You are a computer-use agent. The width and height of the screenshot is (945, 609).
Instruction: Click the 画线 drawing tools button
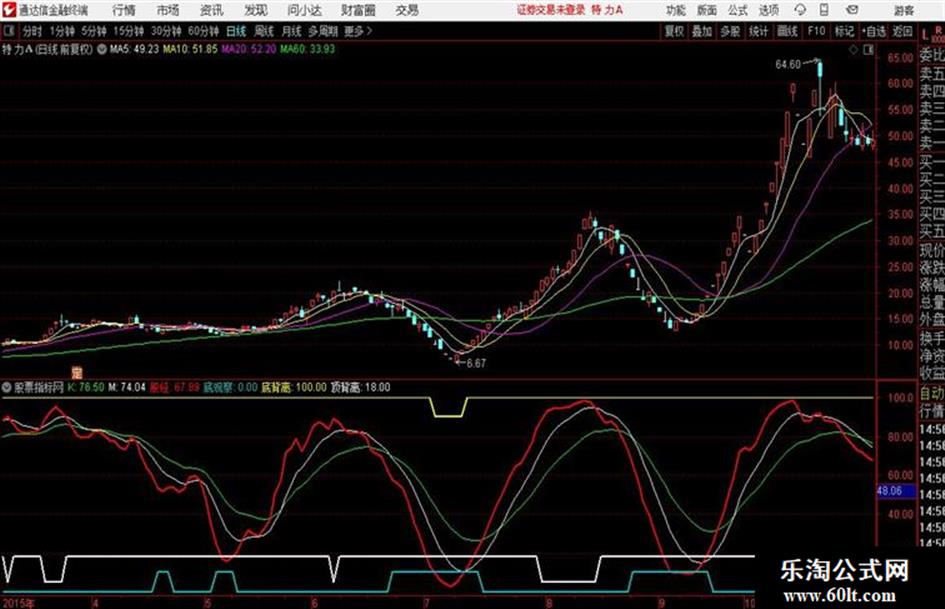pos(788,31)
